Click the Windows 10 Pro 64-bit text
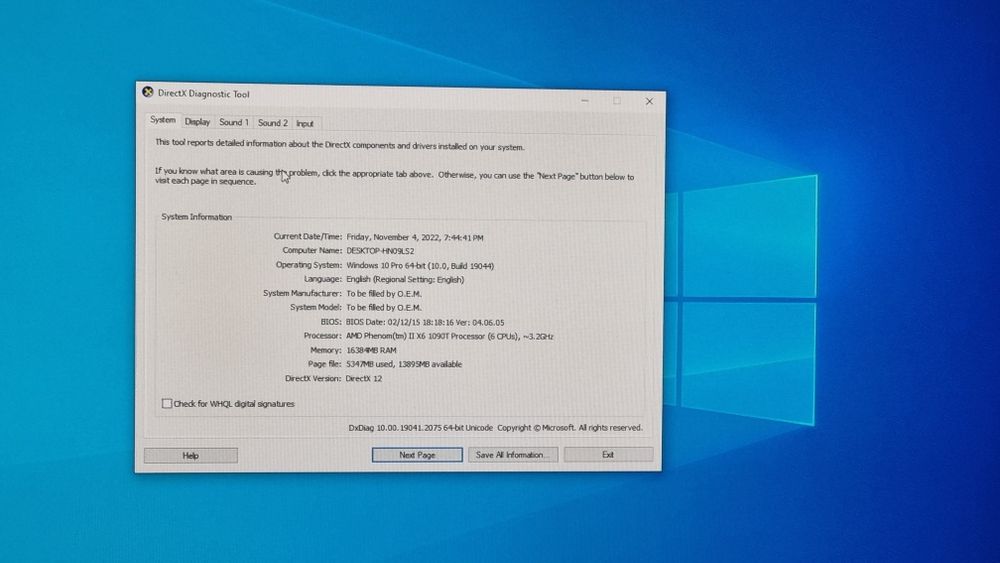Image resolution: width=1000 pixels, height=563 pixels. [x=420, y=265]
